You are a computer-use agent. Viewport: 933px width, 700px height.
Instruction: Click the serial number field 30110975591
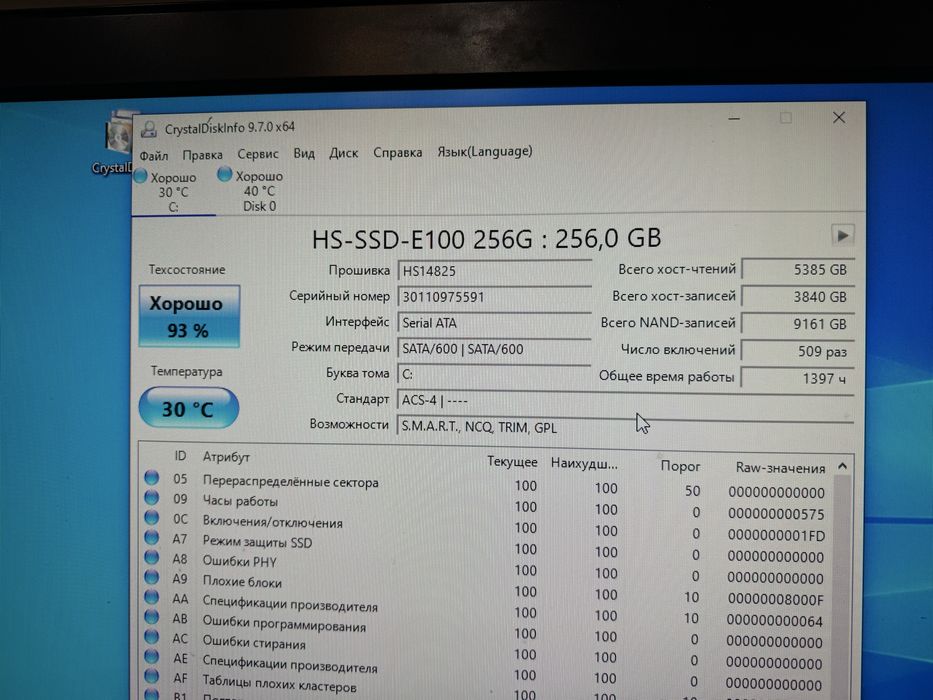tap(494, 297)
